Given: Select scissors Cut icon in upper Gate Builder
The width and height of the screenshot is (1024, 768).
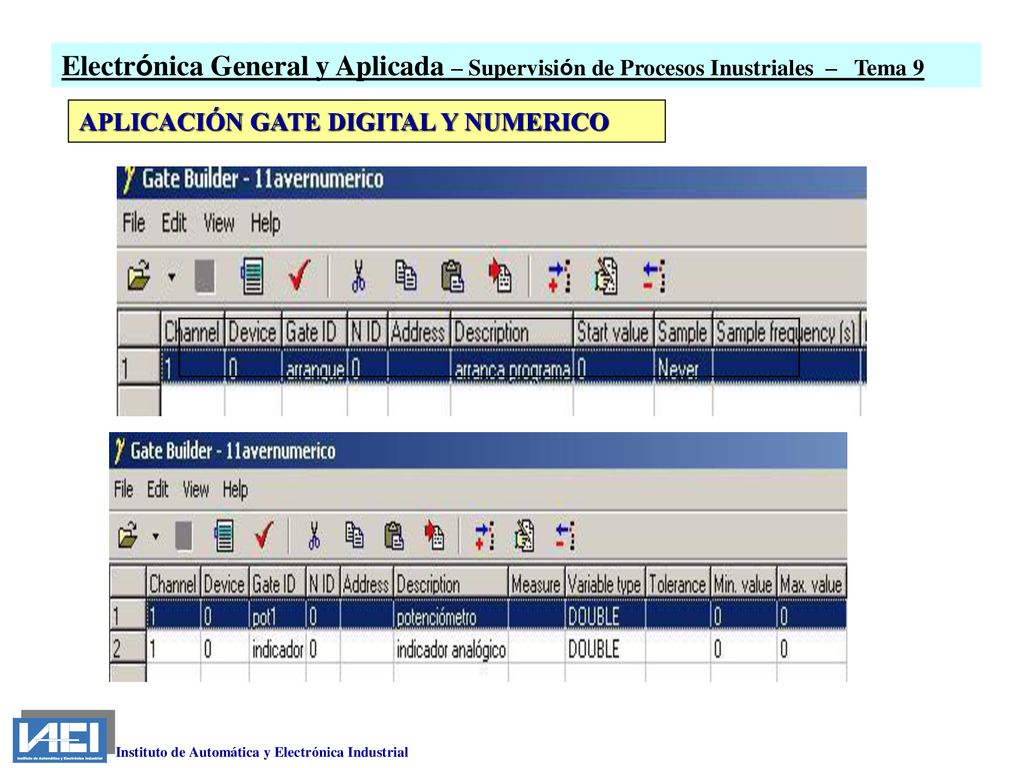Looking at the screenshot, I should [358, 276].
